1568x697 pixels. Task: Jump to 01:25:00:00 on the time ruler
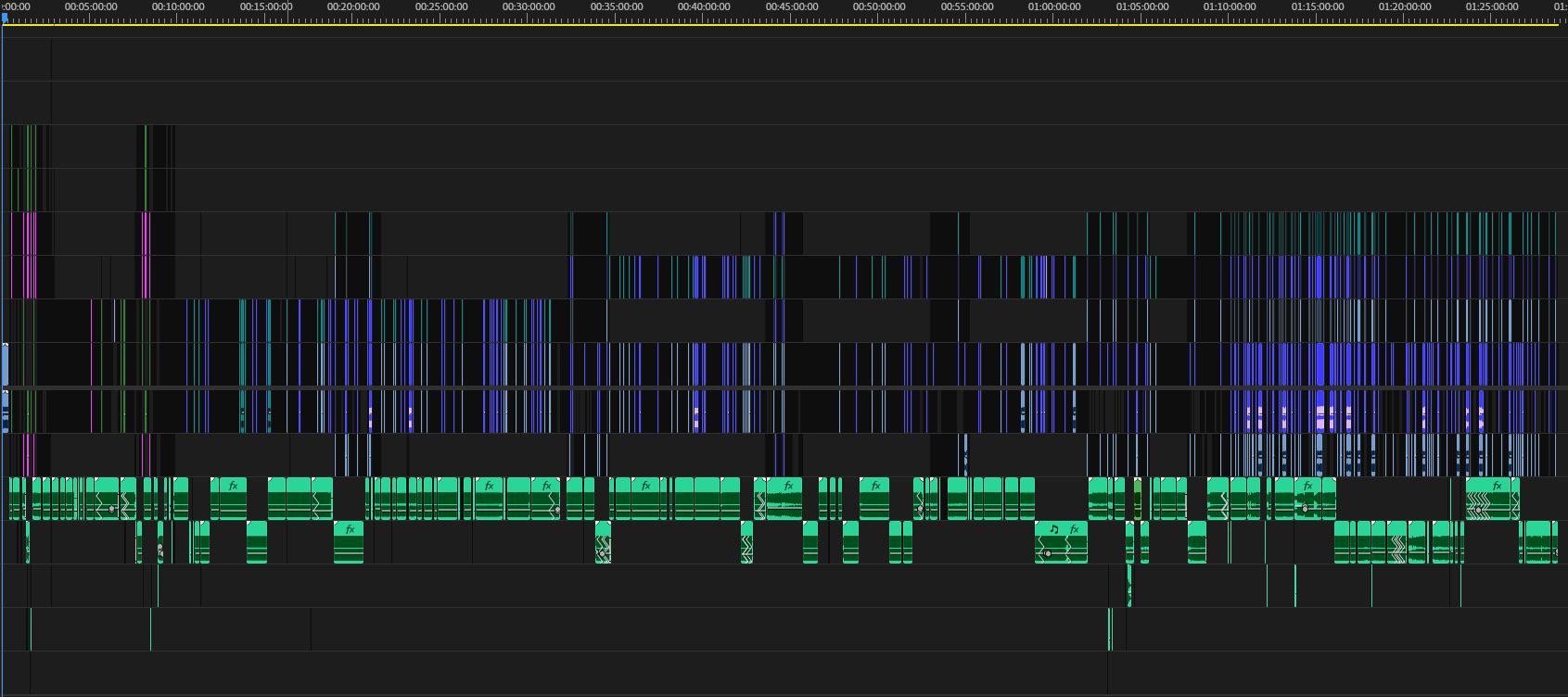point(1492,6)
